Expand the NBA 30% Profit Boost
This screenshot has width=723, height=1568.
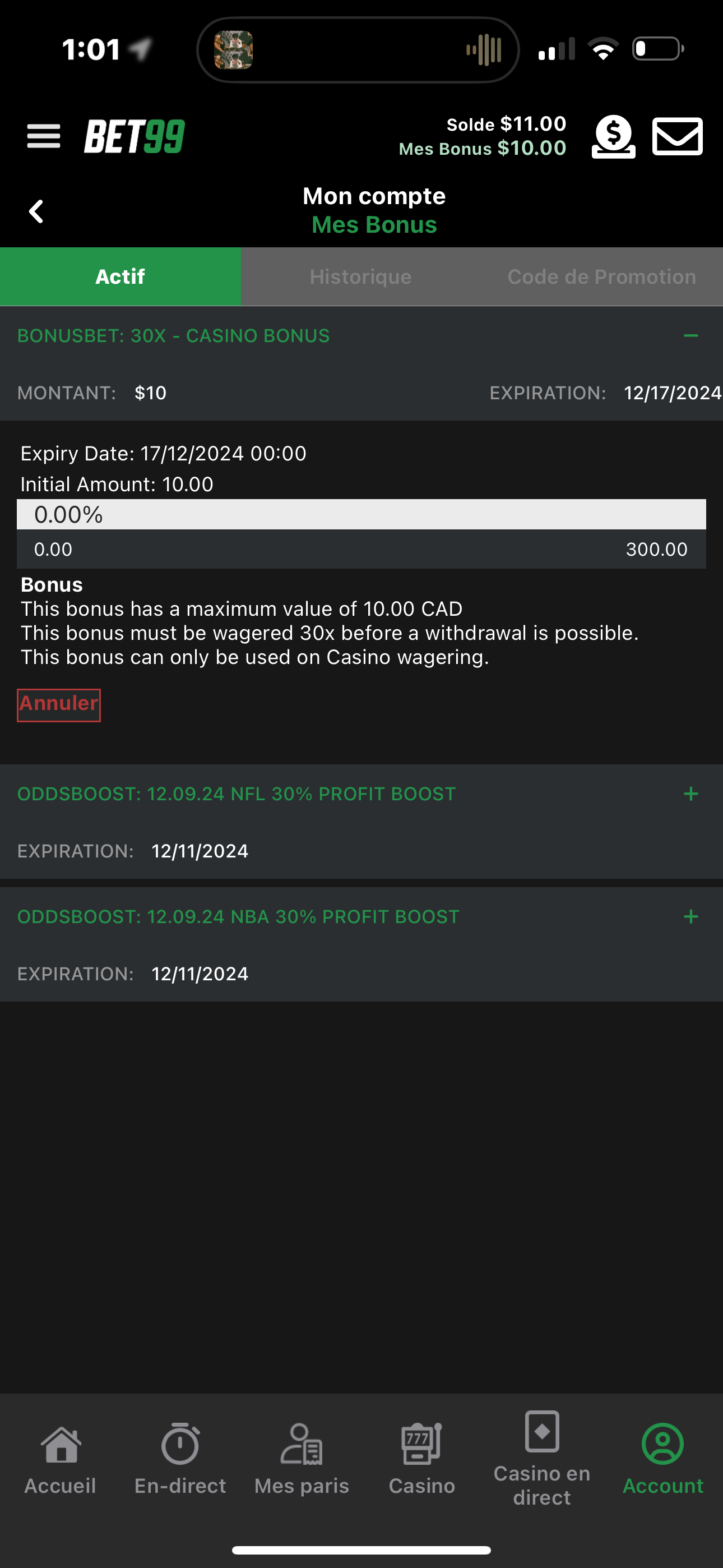coord(690,917)
